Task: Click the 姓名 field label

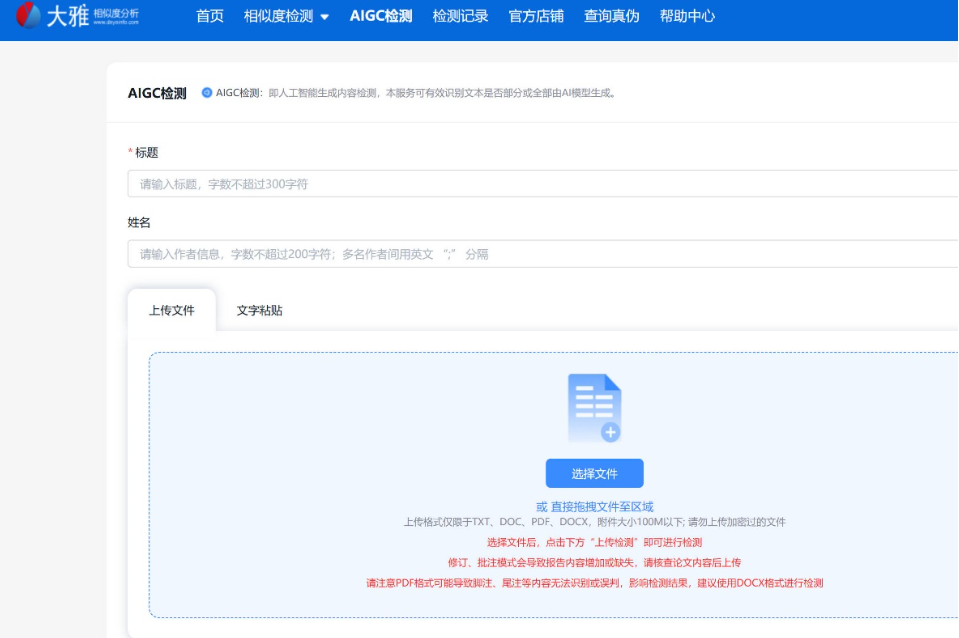Action: [x=139, y=222]
